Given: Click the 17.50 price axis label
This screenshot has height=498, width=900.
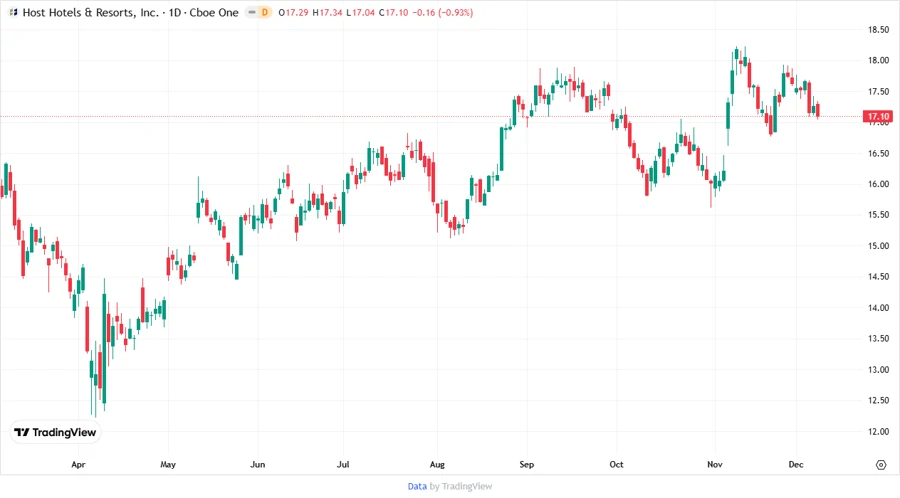Looking at the screenshot, I should coord(878,91).
